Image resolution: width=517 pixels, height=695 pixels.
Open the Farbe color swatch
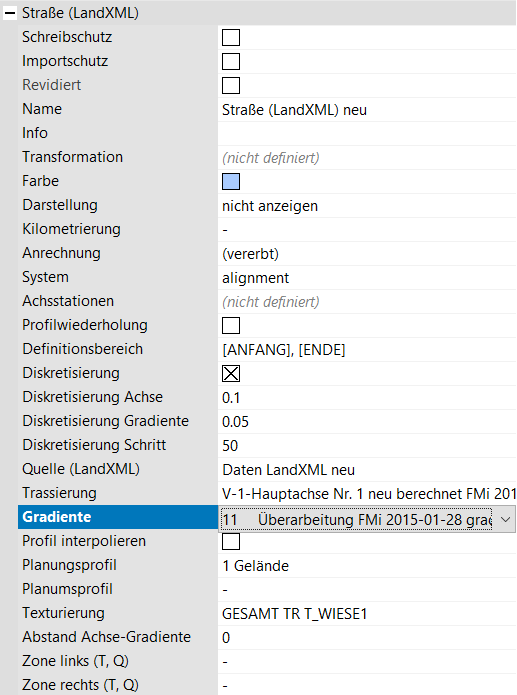[231, 182]
